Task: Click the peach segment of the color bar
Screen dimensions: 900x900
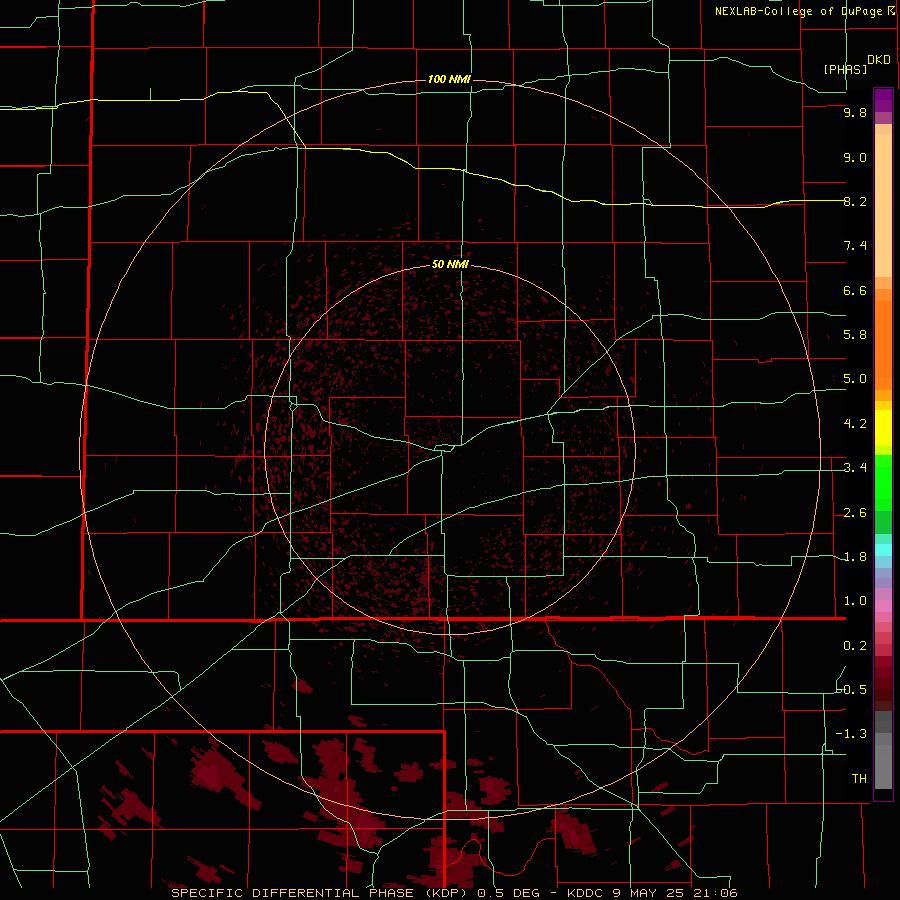Action: pyautogui.click(x=883, y=201)
